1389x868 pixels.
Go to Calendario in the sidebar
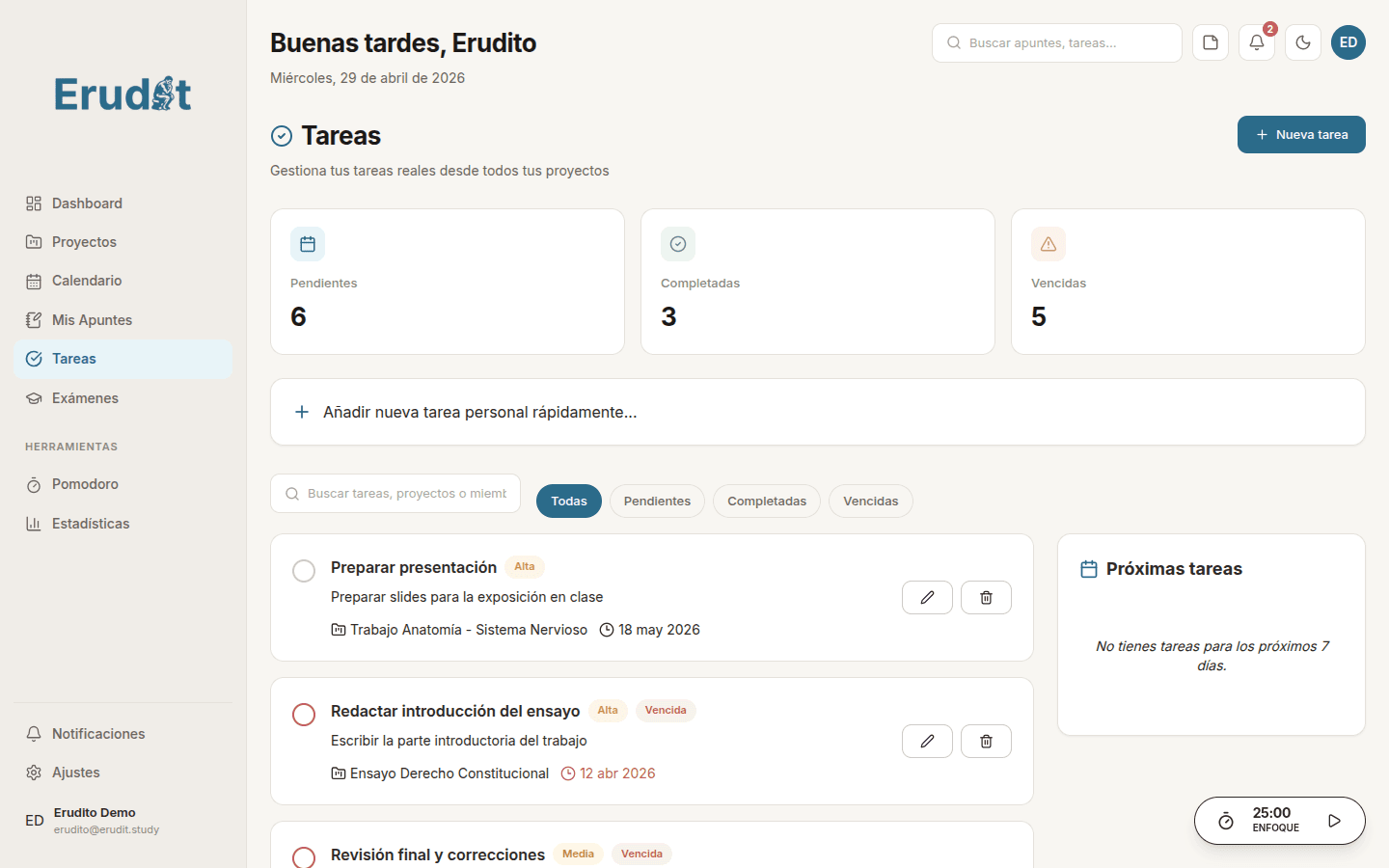coord(123,281)
